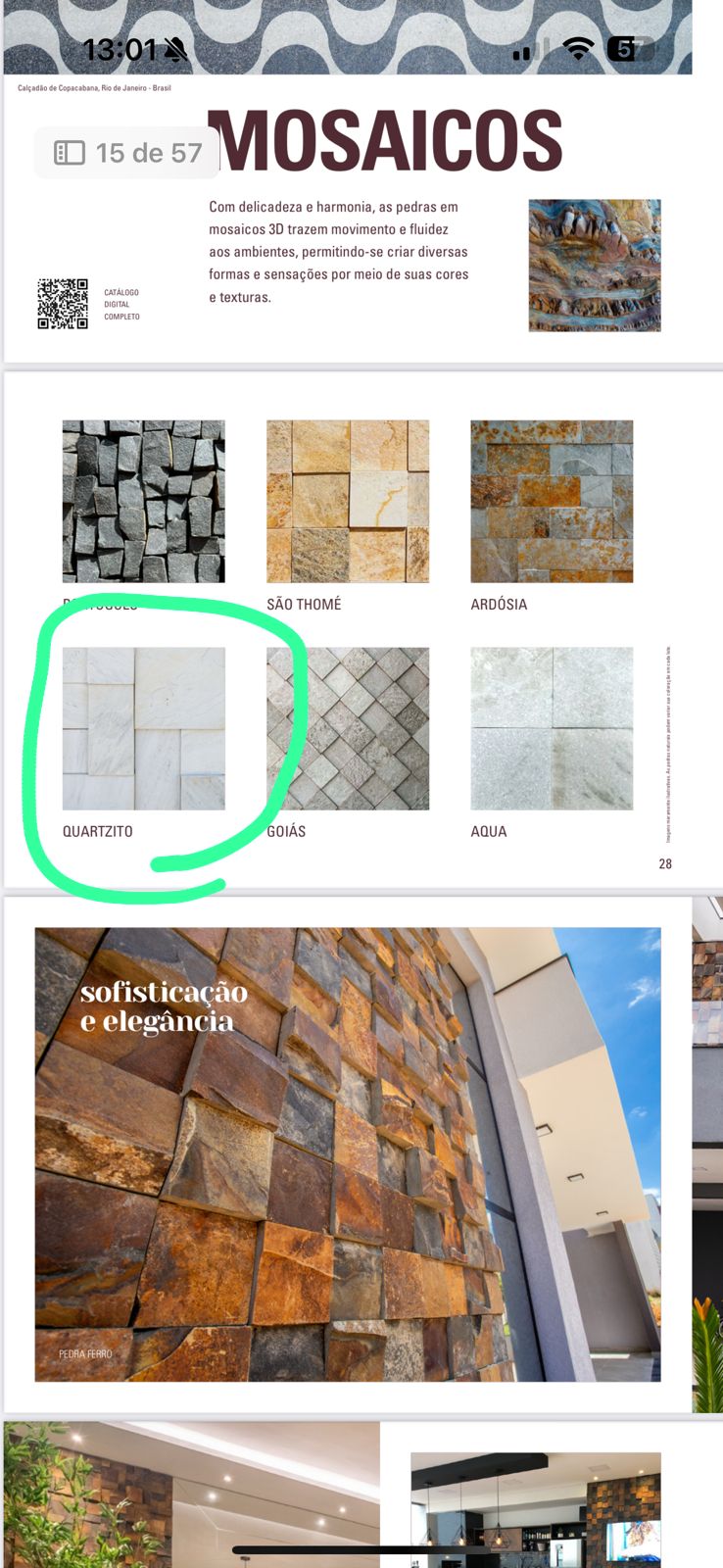This screenshot has width=723, height=1568.
Task: Open the Quartzito mosaic thumbnail
Action: click(143, 728)
